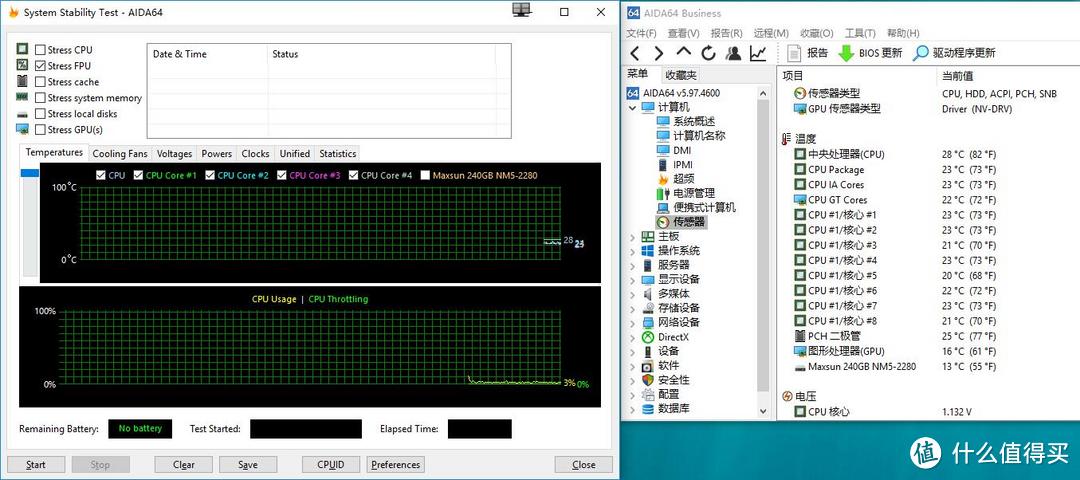Switch to the Statistics tab
The height and width of the screenshot is (480, 1080).
(338, 154)
